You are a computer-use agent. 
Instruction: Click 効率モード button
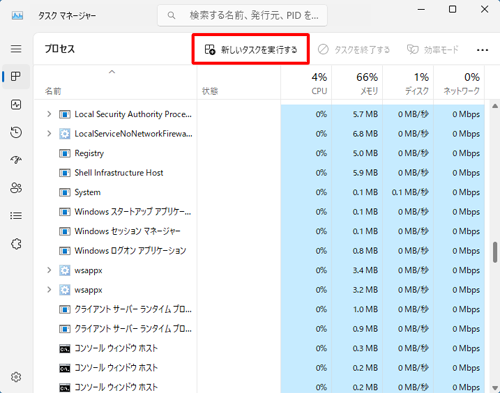pyautogui.click(x=433, y=50)
